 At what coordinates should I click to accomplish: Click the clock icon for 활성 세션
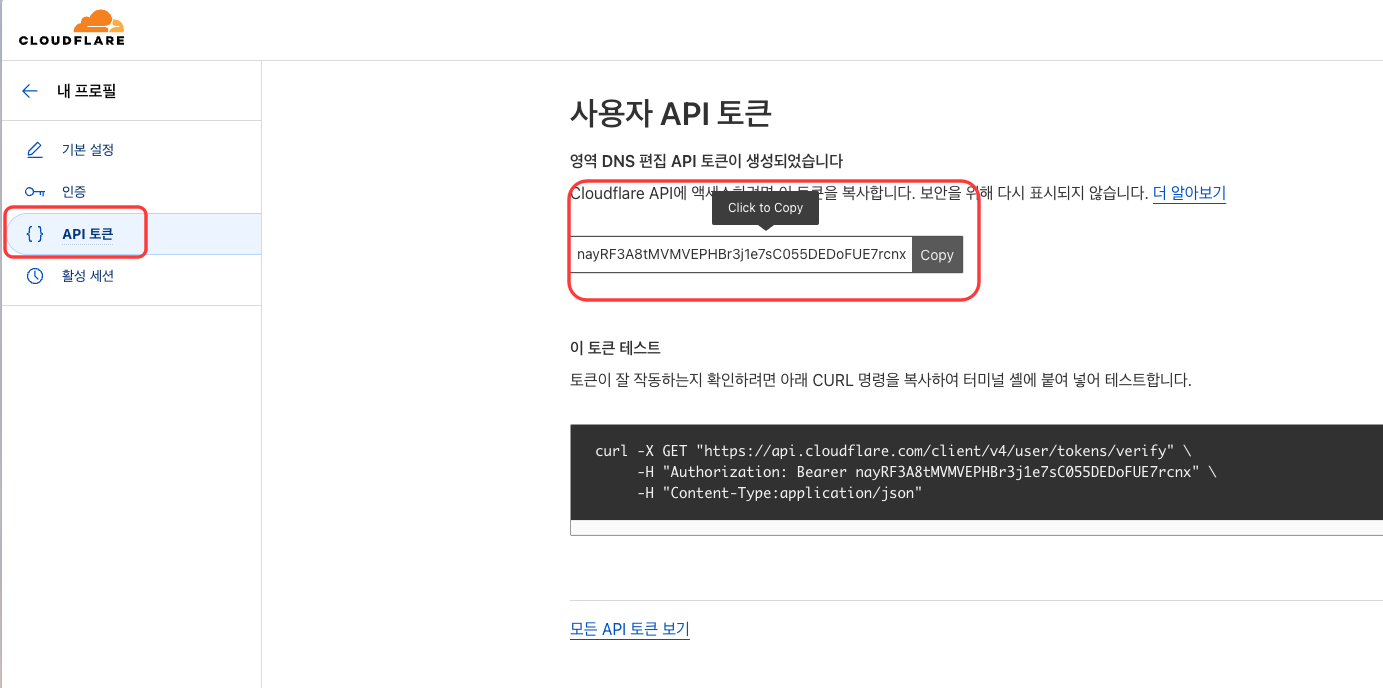[x=35, y=276]
